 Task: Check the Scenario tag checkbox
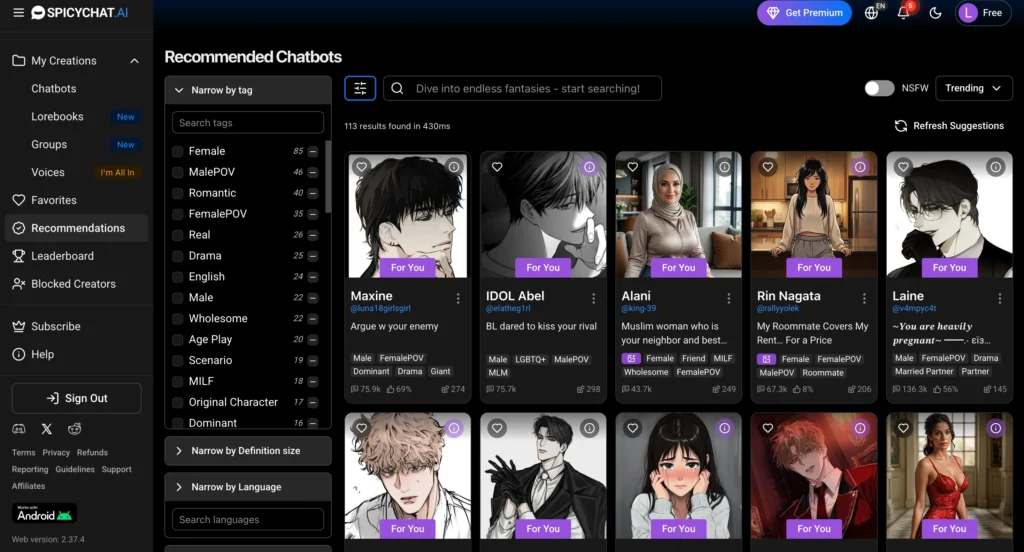point(178,361)
